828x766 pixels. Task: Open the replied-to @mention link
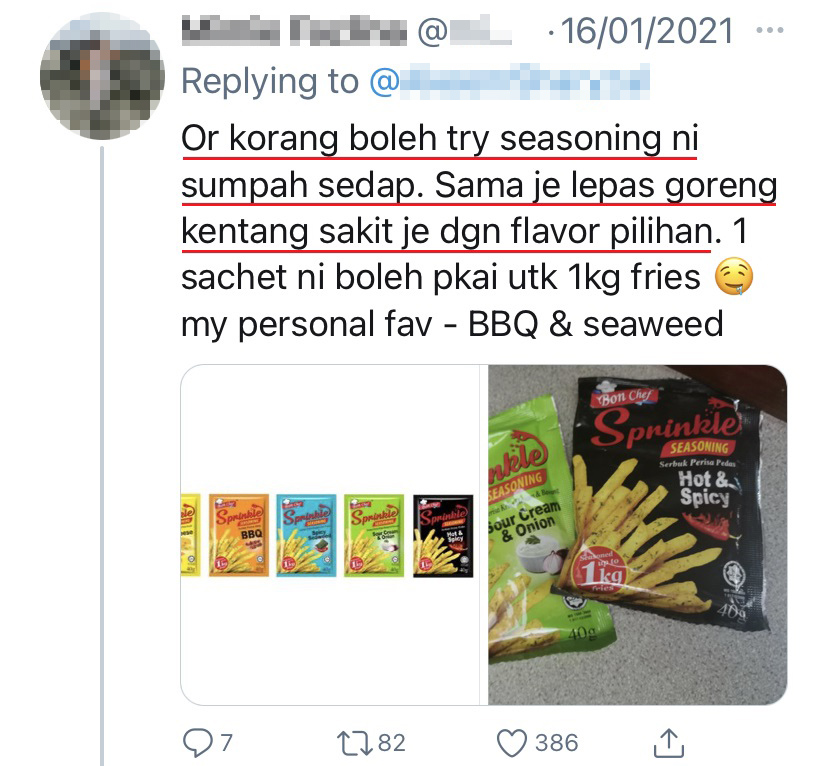coord(509,82)
